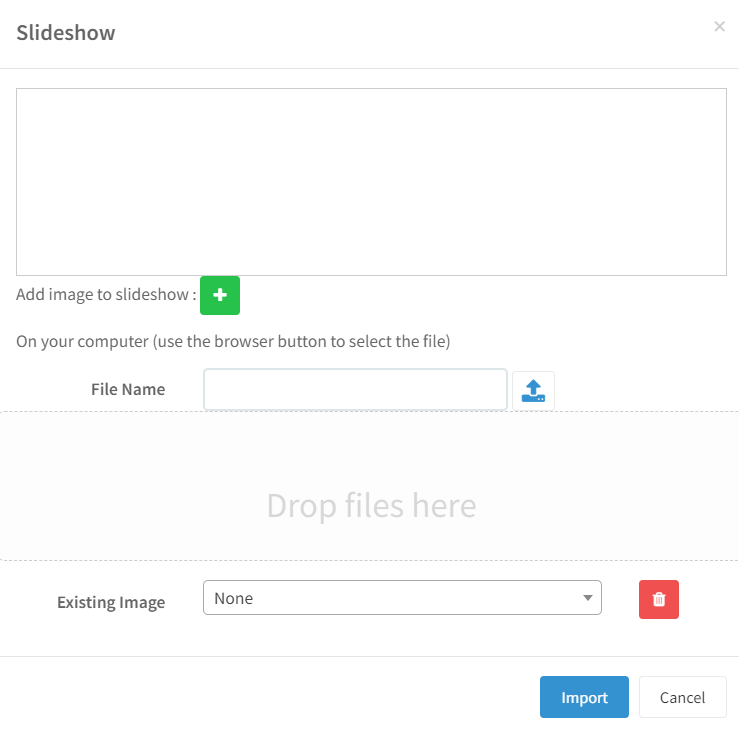Click the Existing Image label
This screenshot has width=739, height=731.
click(x=111, y=602)
